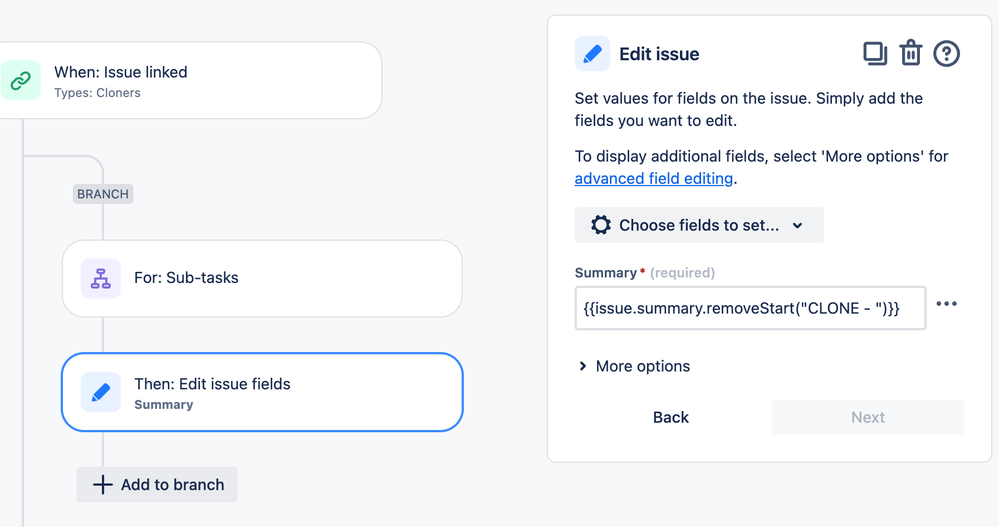This screenshot has width=999, height=527.
Task: Click the duplicate component icon
Action: click(x=875, y=54)
